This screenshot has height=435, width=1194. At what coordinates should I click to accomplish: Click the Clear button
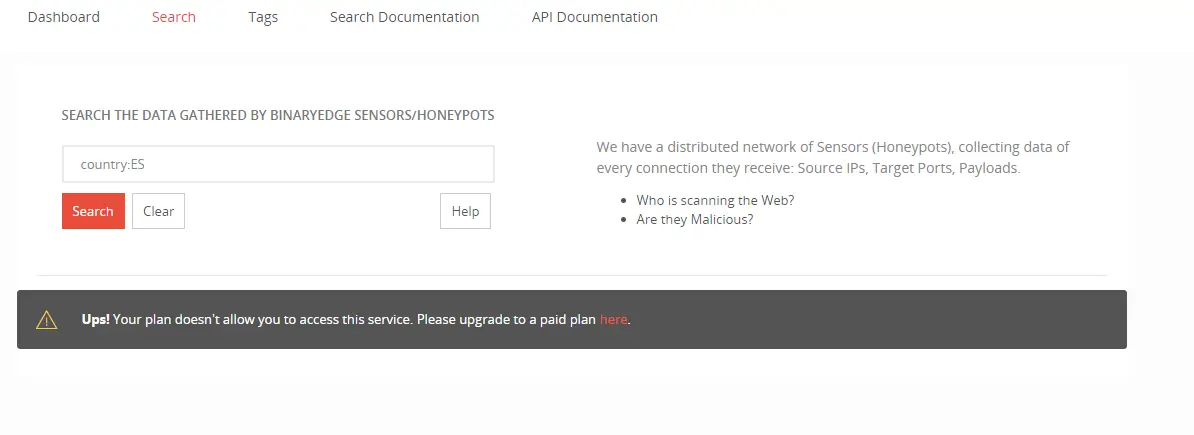click(158, 211)
